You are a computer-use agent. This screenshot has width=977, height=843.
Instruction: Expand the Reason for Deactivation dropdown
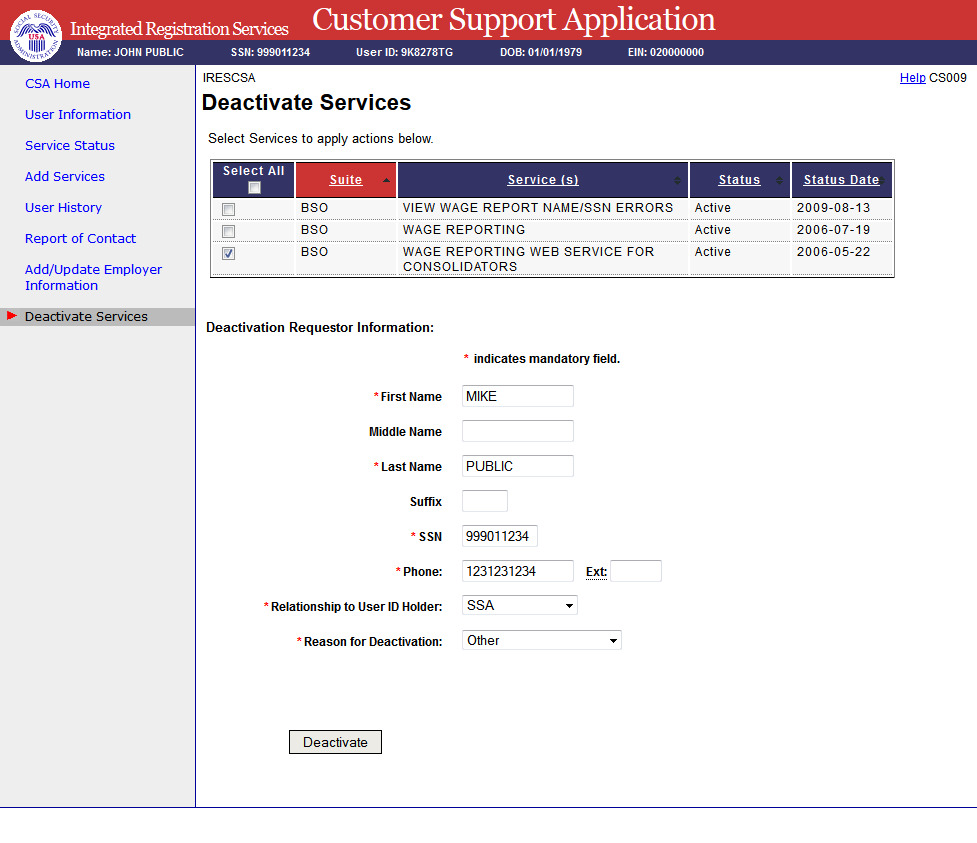(x=541, y=640)
